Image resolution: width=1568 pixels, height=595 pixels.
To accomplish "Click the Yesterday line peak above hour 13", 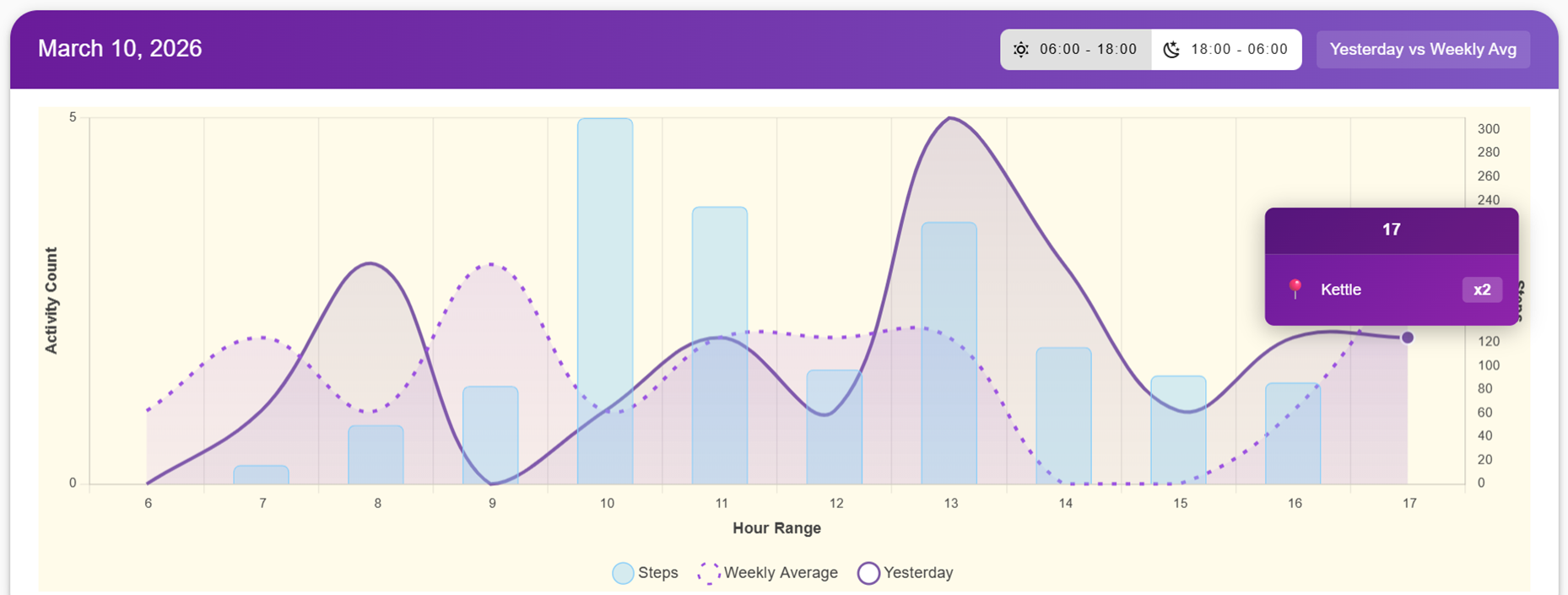I will [x=951, y=118].
